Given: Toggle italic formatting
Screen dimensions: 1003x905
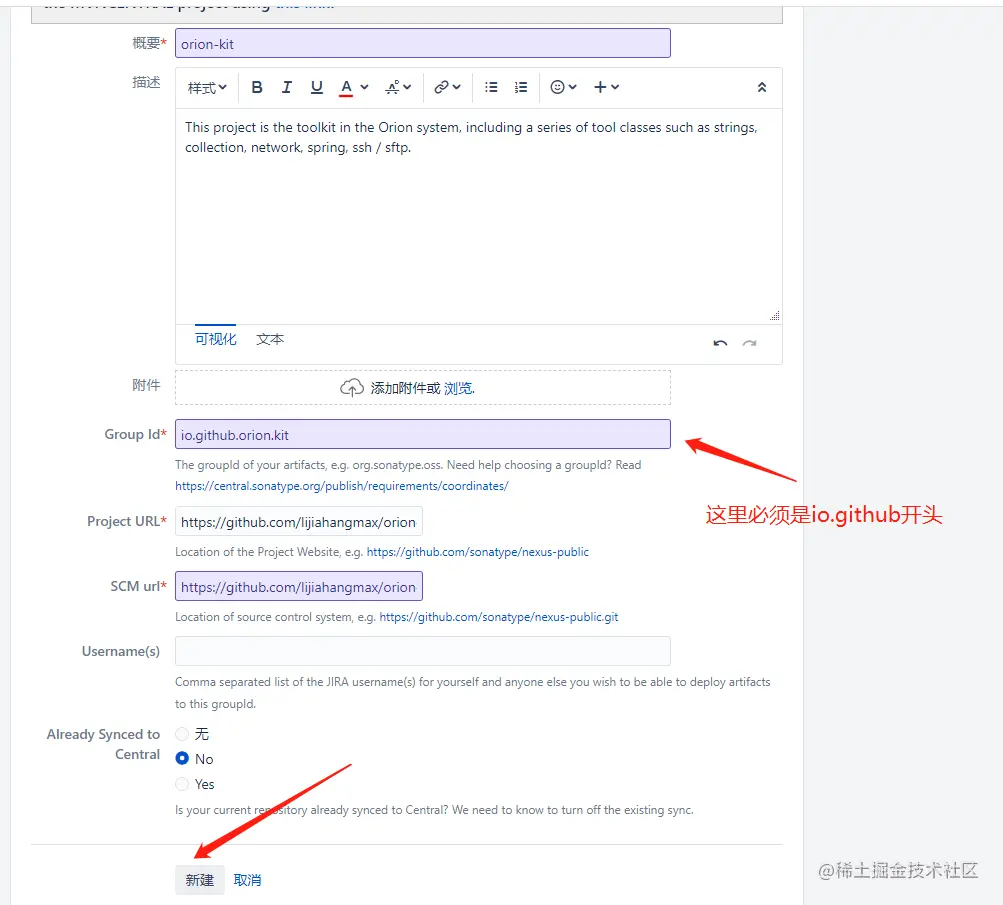Looking at the screenshot, I should [287, 87].
